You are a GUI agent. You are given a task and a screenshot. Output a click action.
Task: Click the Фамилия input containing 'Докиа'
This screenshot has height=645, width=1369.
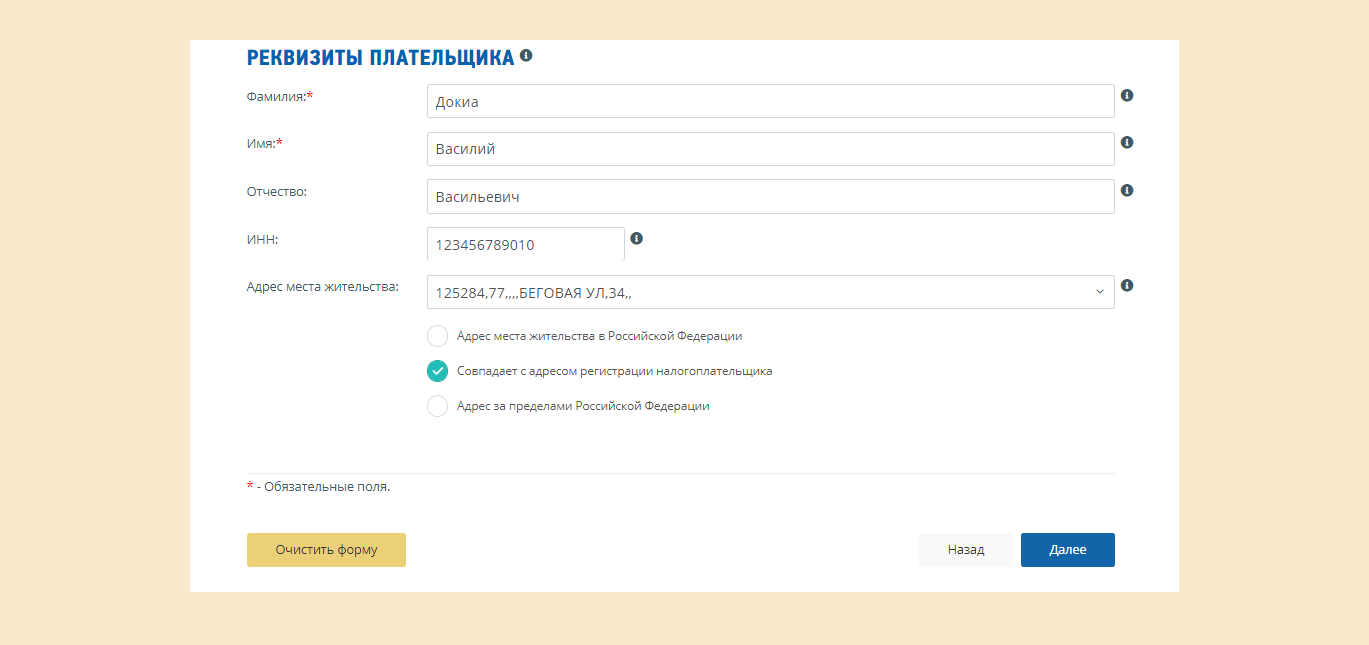tap(770, 102)
